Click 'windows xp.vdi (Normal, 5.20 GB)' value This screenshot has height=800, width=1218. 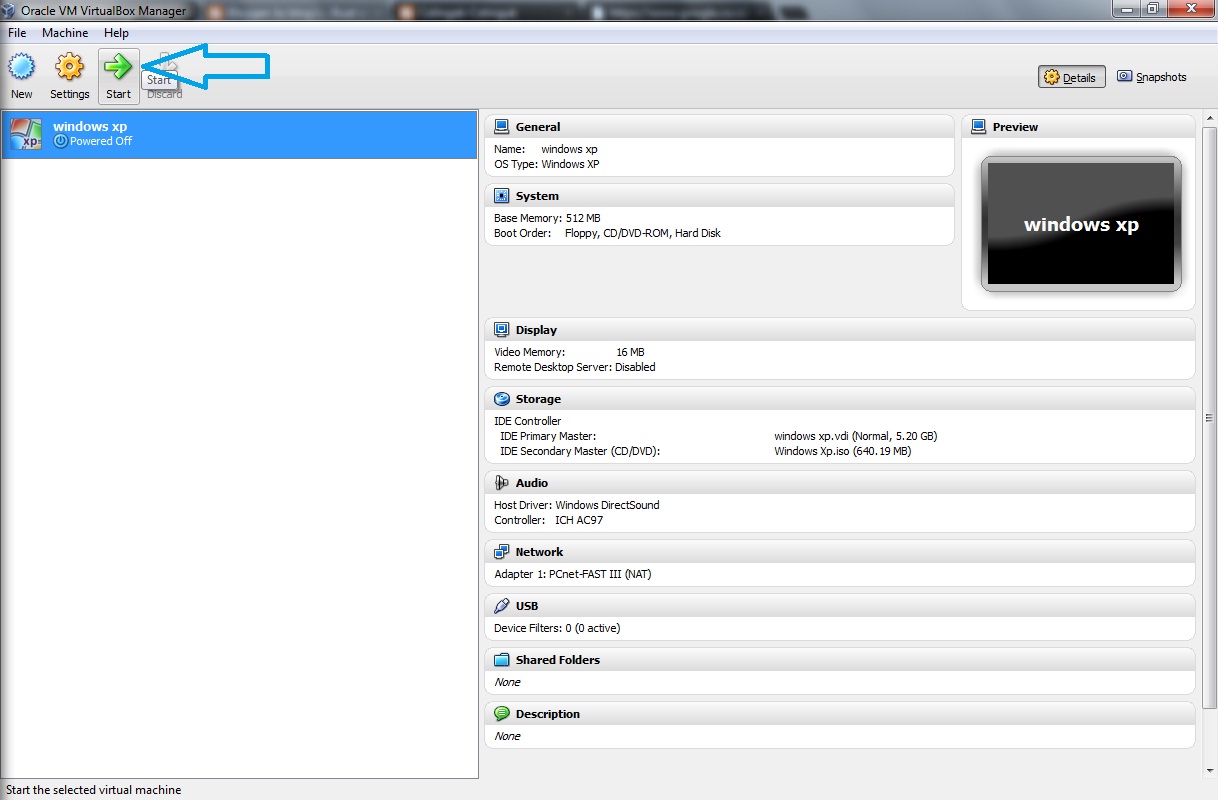pos(856,436)
